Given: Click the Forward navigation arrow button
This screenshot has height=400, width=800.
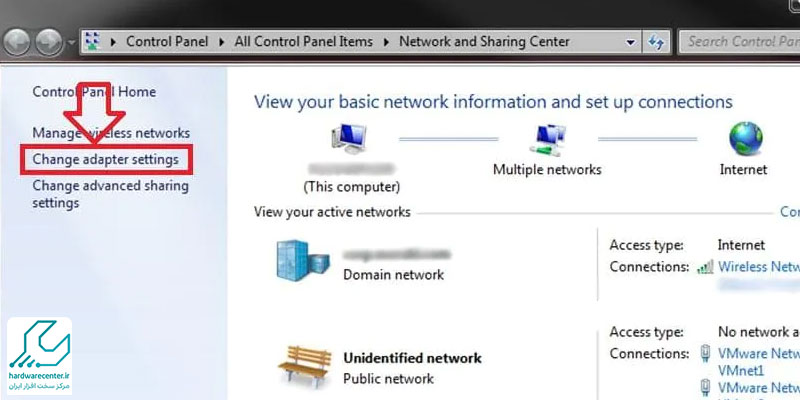Looking at the screenshot, I should tap(49, 43).
